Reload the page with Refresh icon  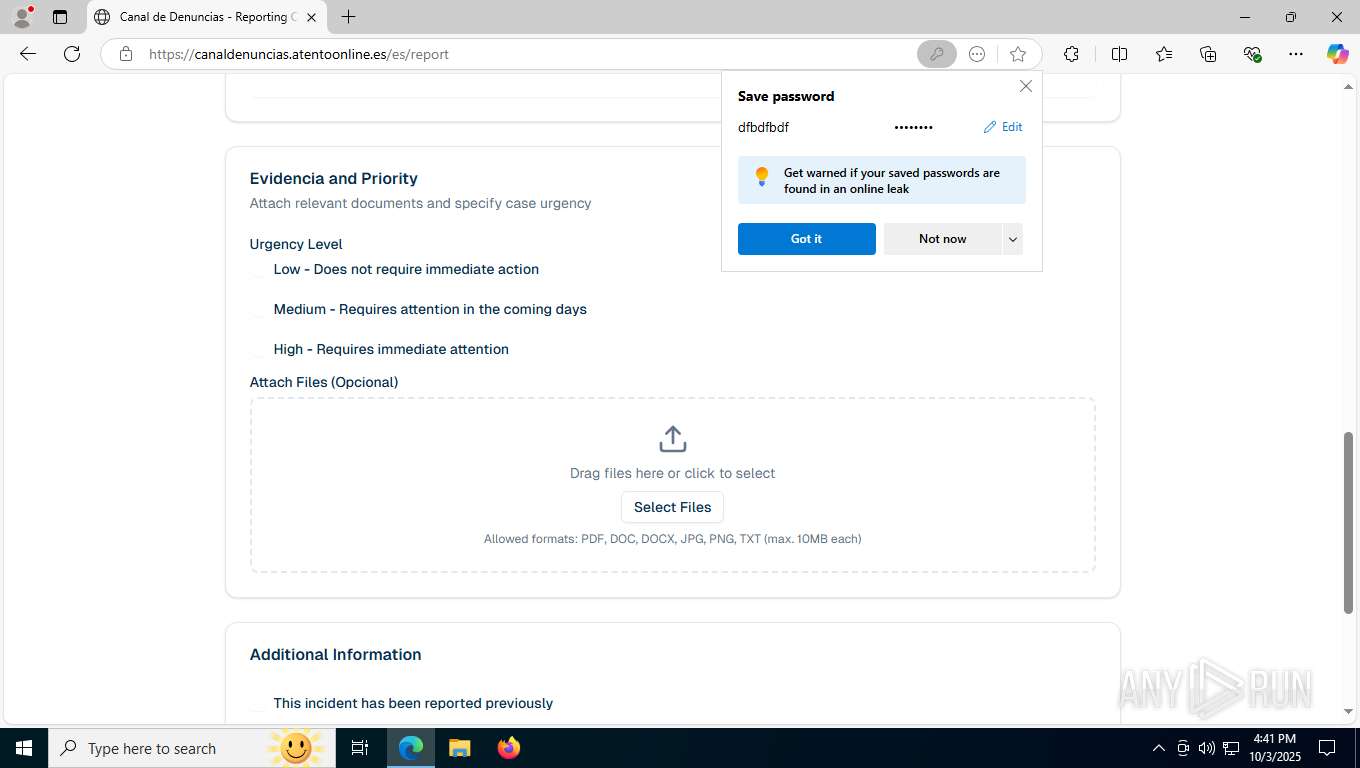tap(72, 54)
